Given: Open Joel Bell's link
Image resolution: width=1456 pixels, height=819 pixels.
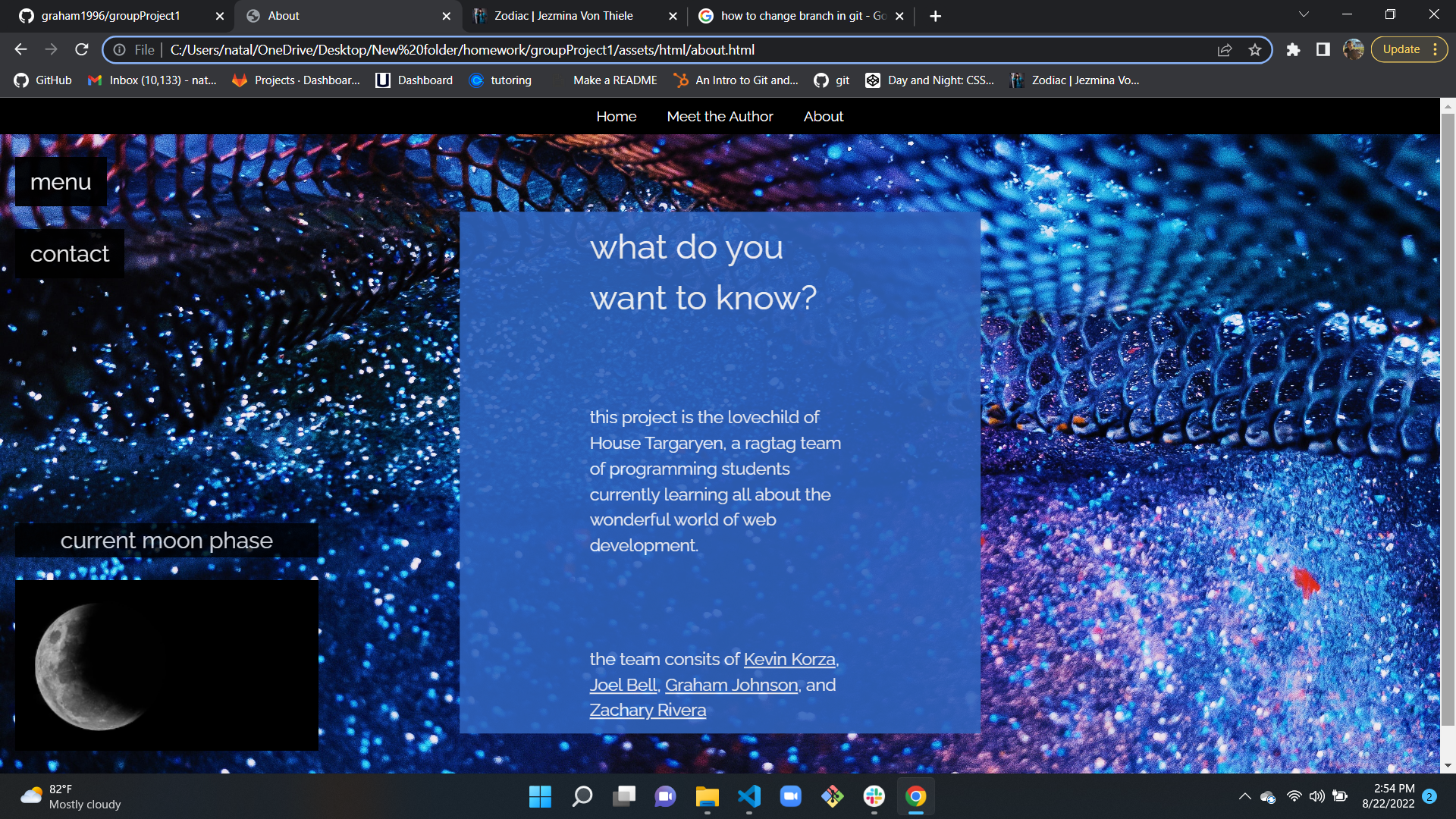Looking at the screenshot, I should click(623, 686).
